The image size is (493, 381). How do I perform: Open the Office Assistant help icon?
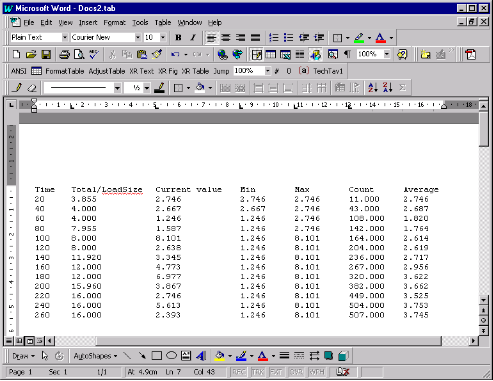click(x=402, y=54)
